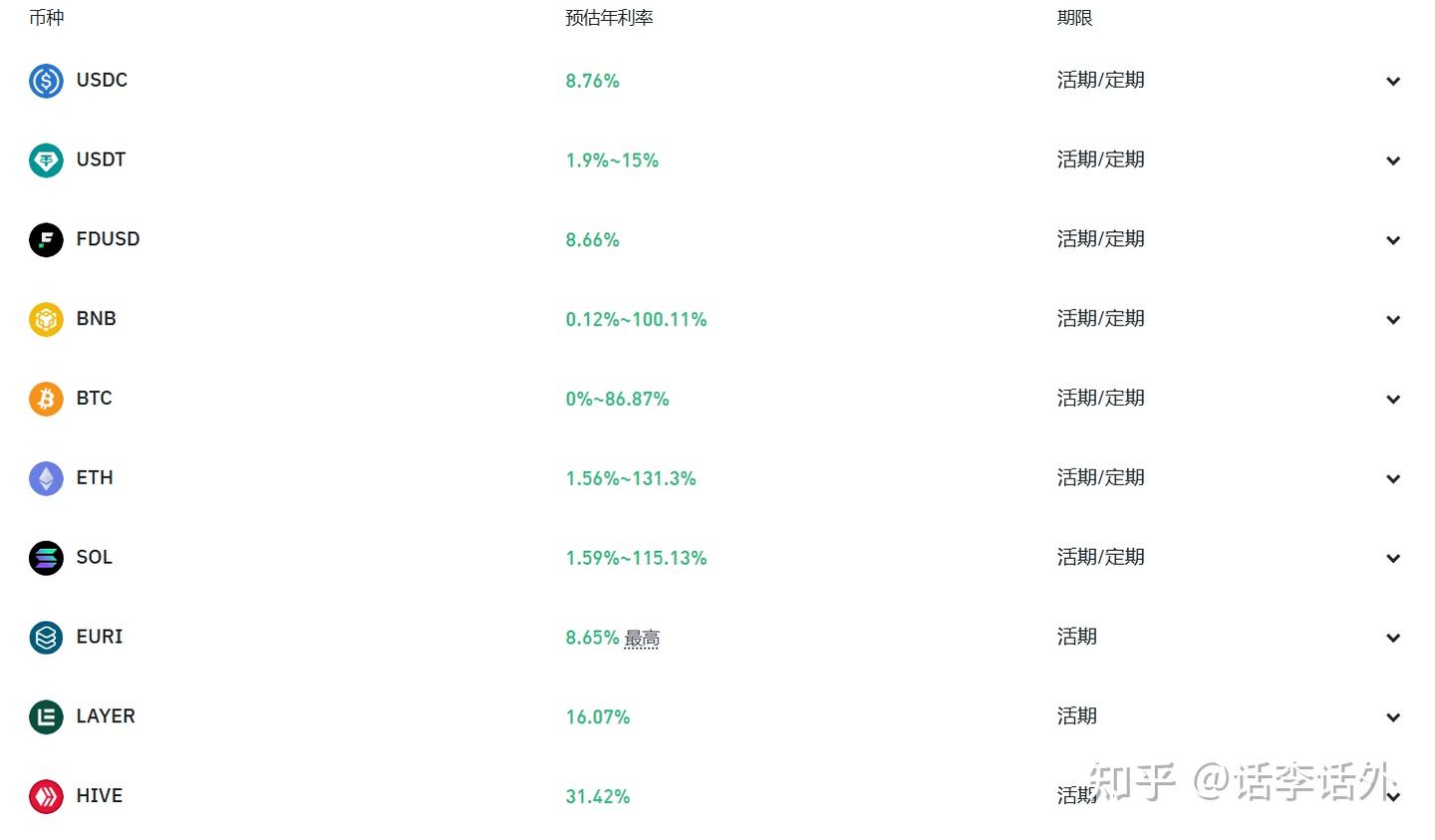Expand the EURI row chevron
Viewport: 1435px width, 840px height.
pos(1393,638)
